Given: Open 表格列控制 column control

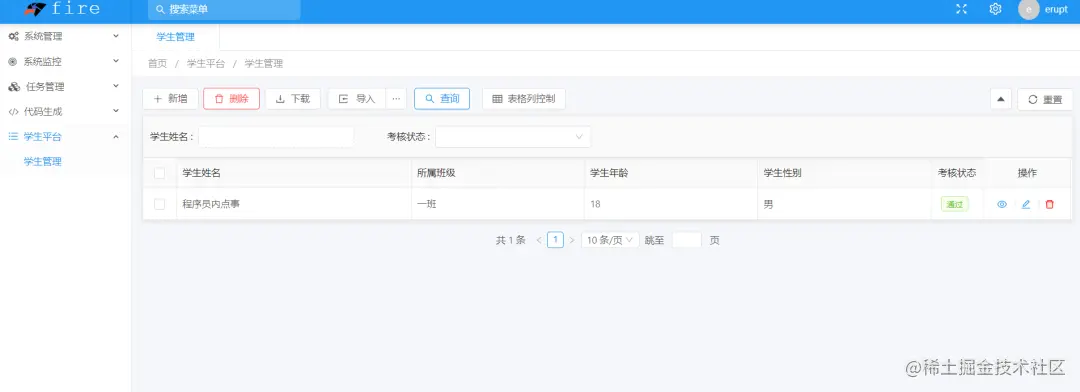Looking at the screenshot, I should pos(523,99).
